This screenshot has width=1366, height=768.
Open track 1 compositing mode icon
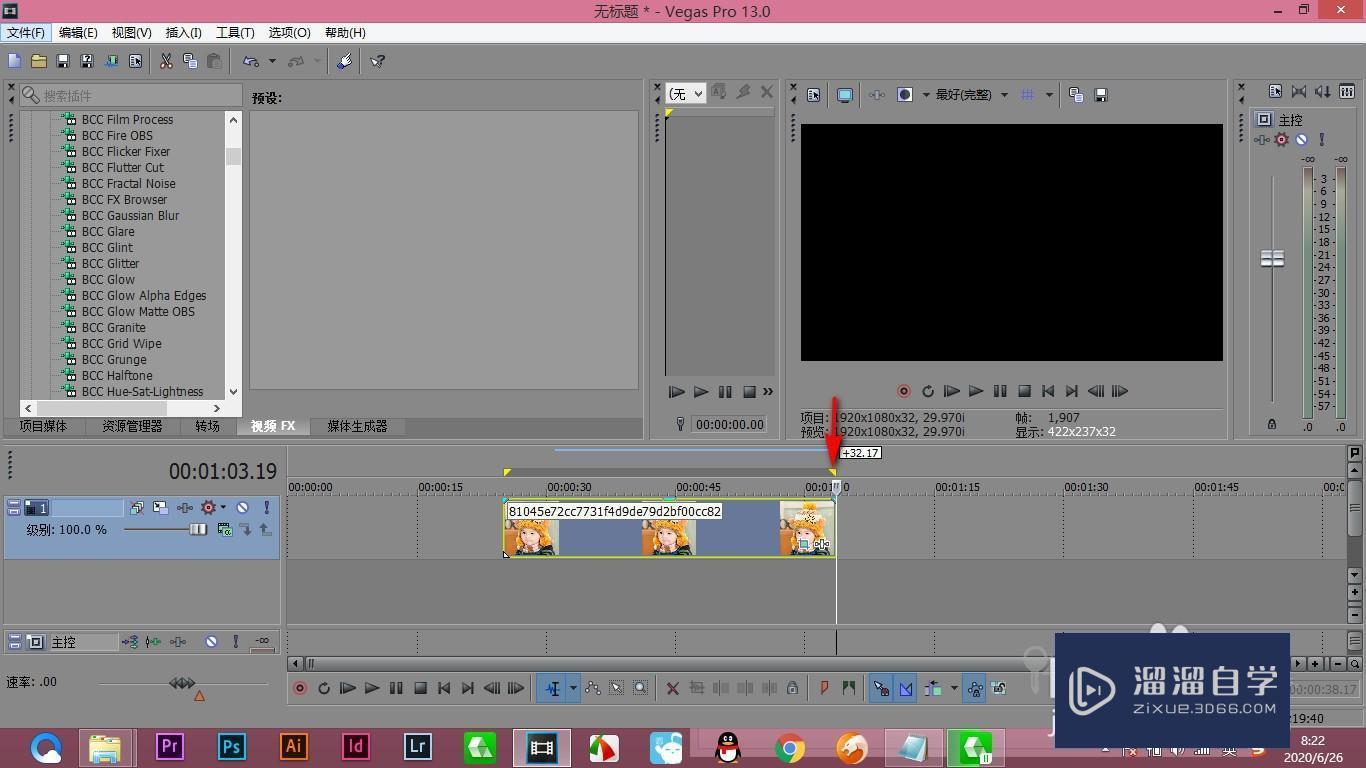224,529
